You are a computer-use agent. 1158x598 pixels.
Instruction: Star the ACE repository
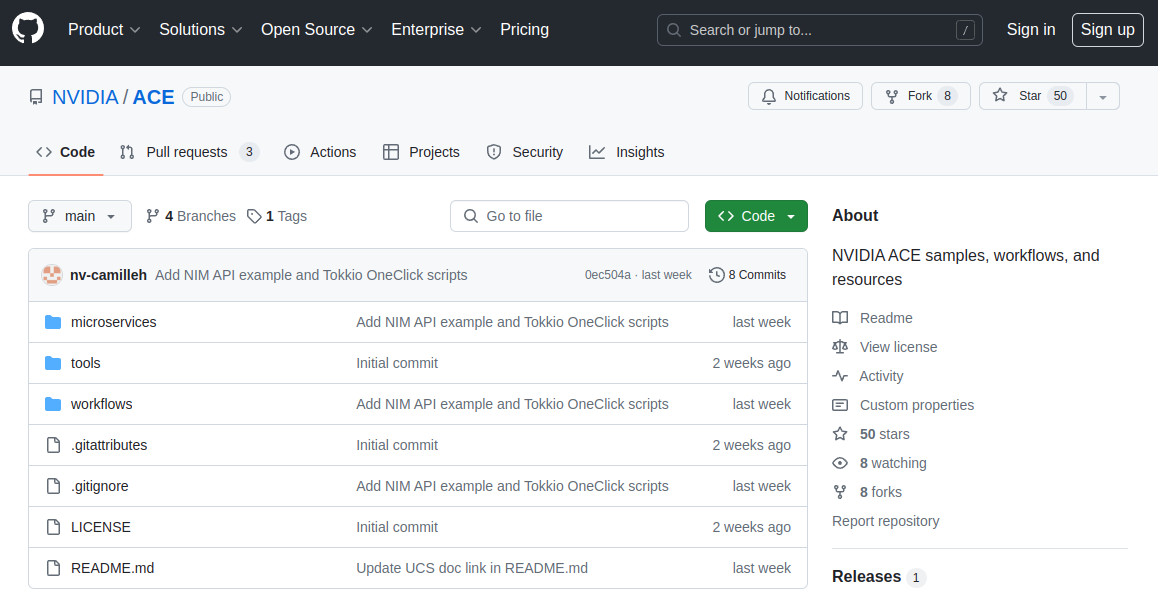[1032, 97]
